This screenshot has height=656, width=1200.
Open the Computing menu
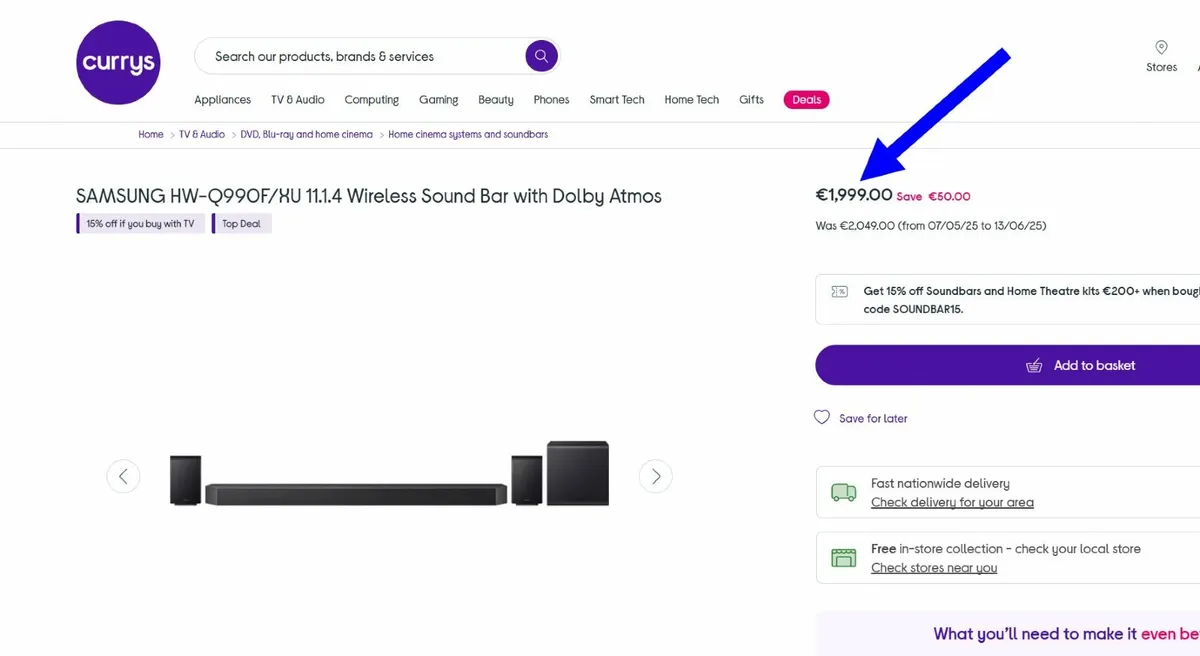click(371, 100)
